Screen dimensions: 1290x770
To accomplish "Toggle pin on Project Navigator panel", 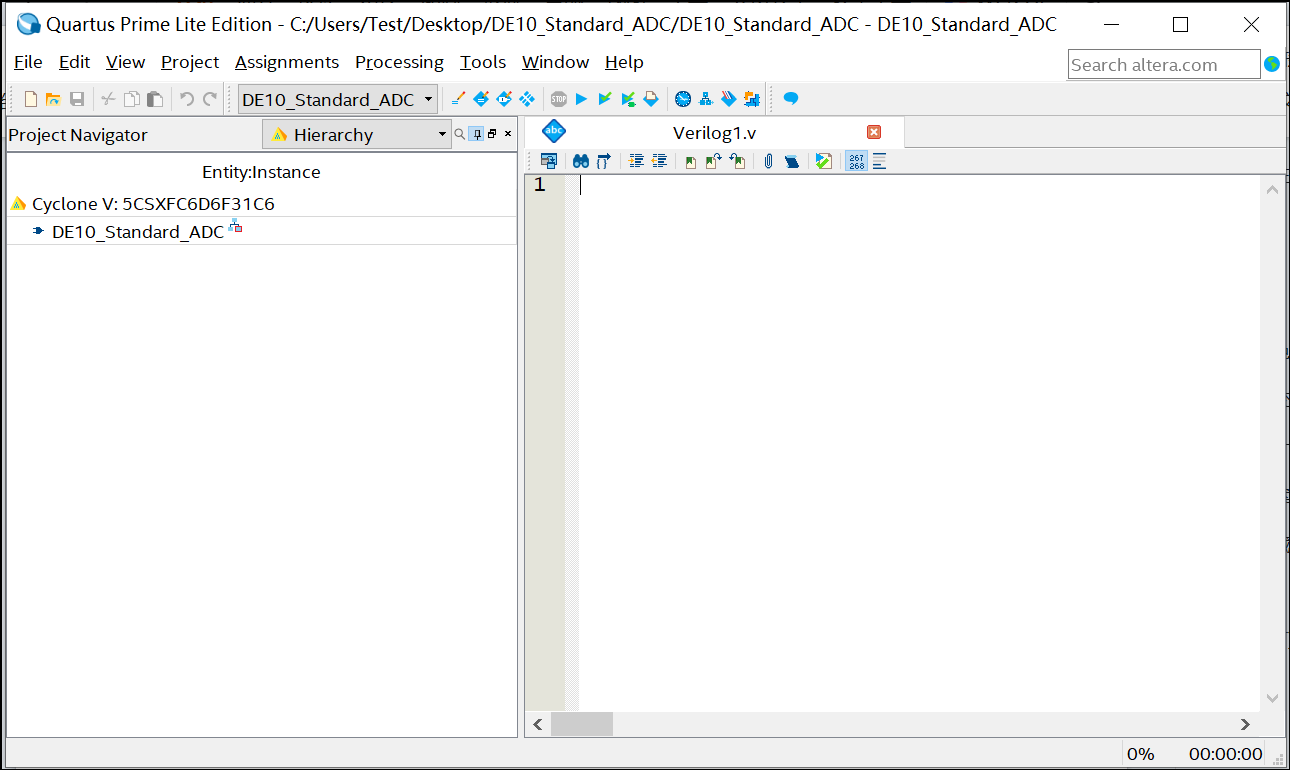I will click(x=476, y=134).
